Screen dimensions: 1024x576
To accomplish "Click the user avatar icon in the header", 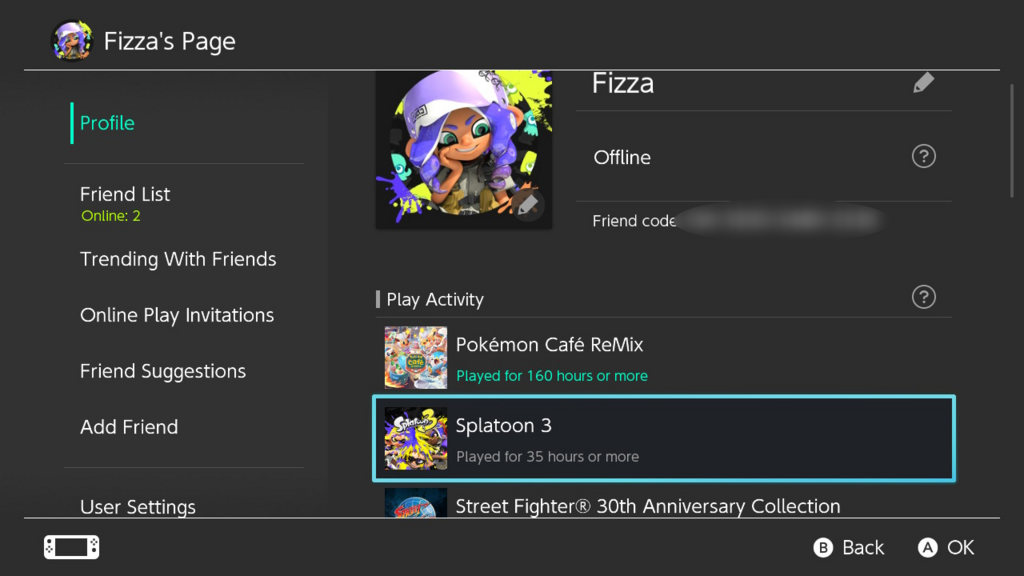I will pos(72,42).
